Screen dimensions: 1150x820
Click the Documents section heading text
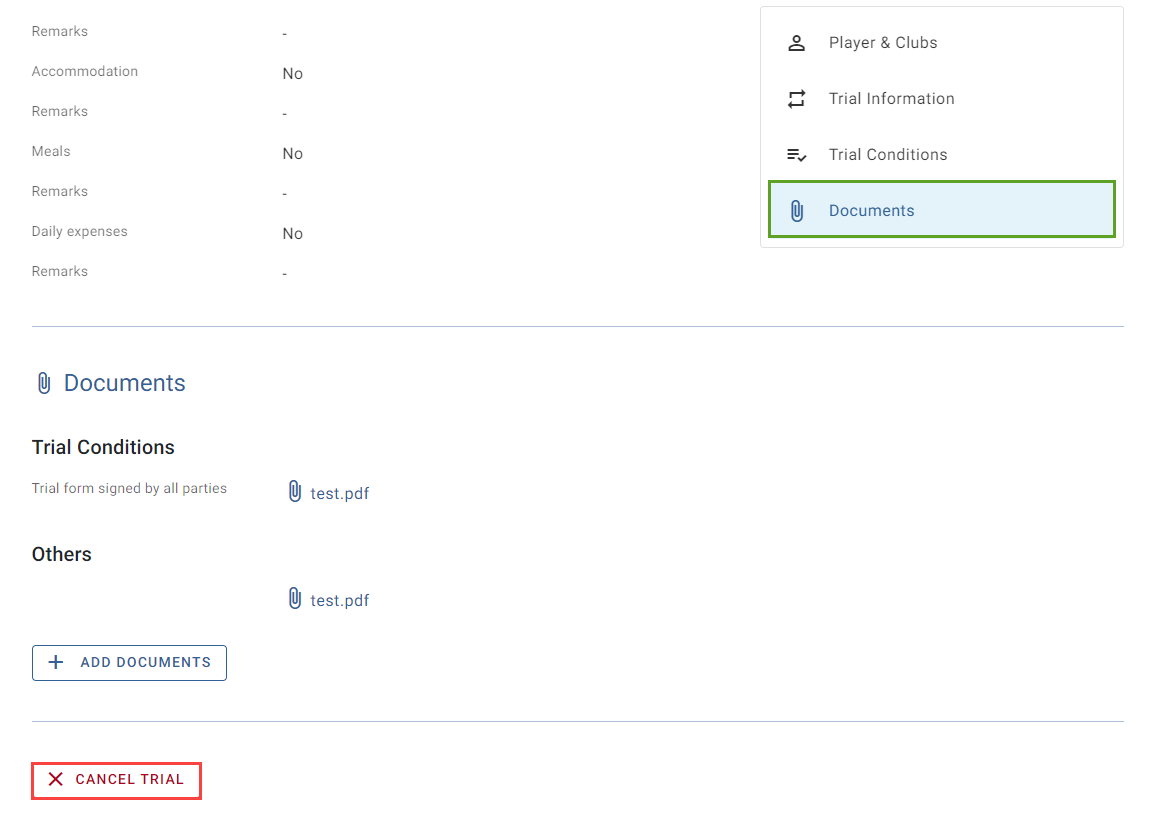125,383
